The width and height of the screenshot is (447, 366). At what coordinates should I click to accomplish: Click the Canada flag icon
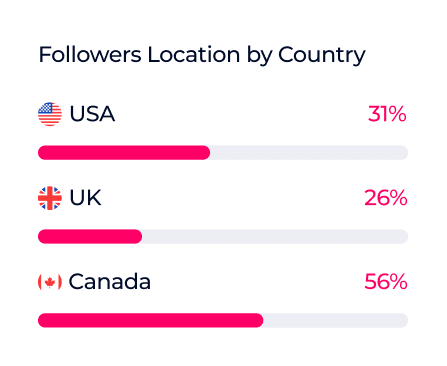point(50,282)
